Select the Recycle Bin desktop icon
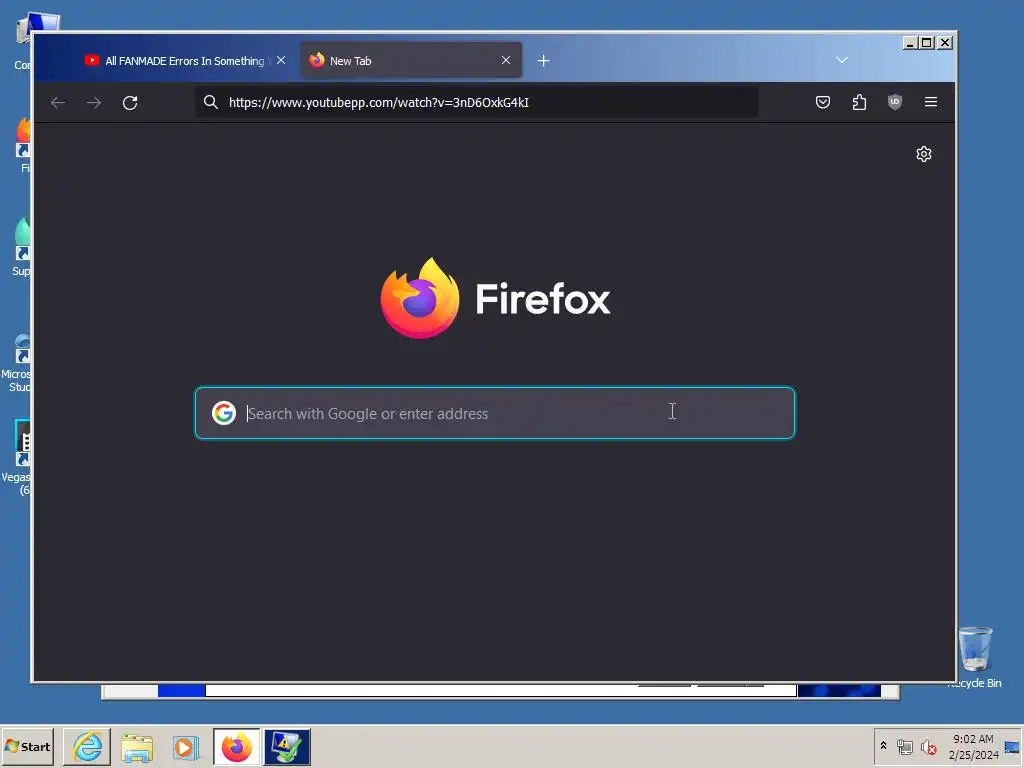Image resolution: width=1024 pixels, height=768 pixels. pos(975,657)
